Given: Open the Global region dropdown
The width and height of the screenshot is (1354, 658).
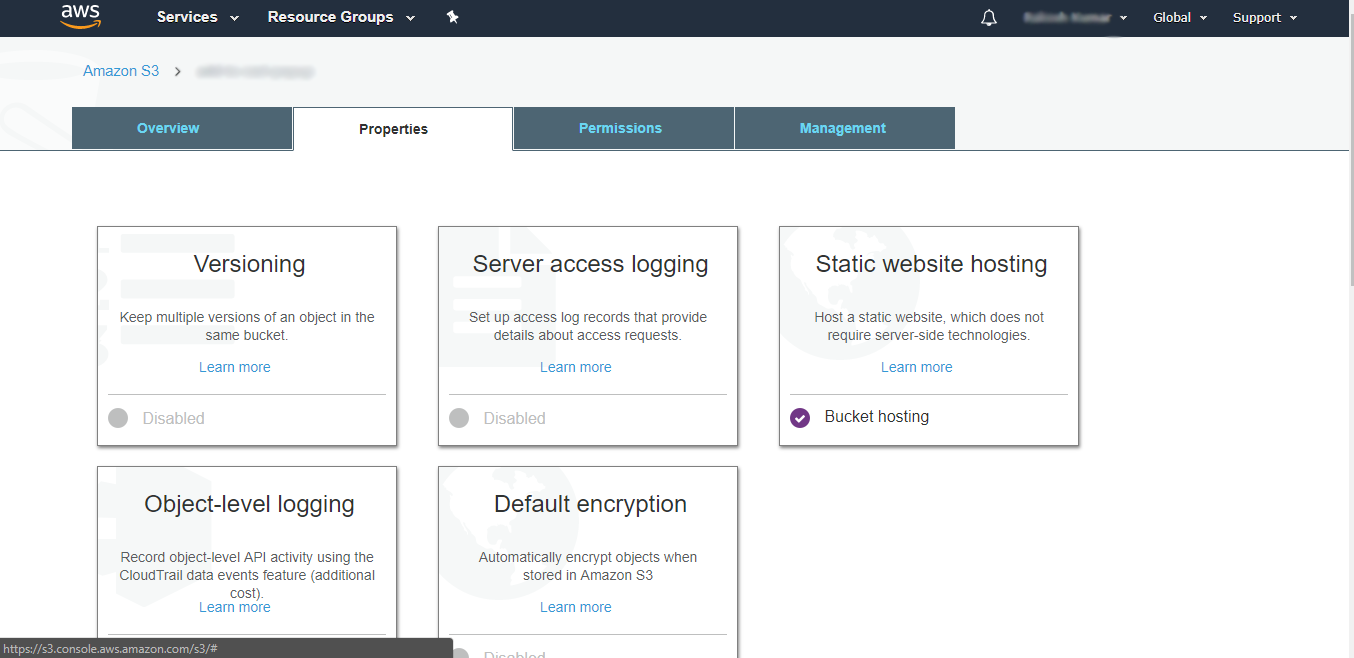Looking at the screenshot, I should (1180, 18).
